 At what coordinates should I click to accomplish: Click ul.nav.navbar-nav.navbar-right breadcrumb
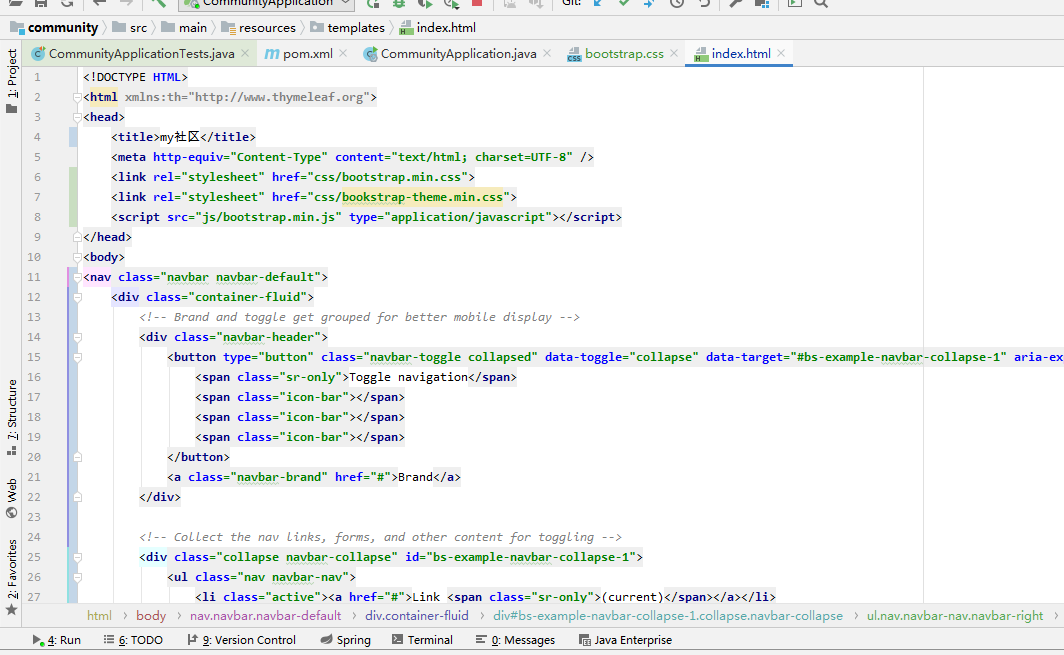[955, 616]
